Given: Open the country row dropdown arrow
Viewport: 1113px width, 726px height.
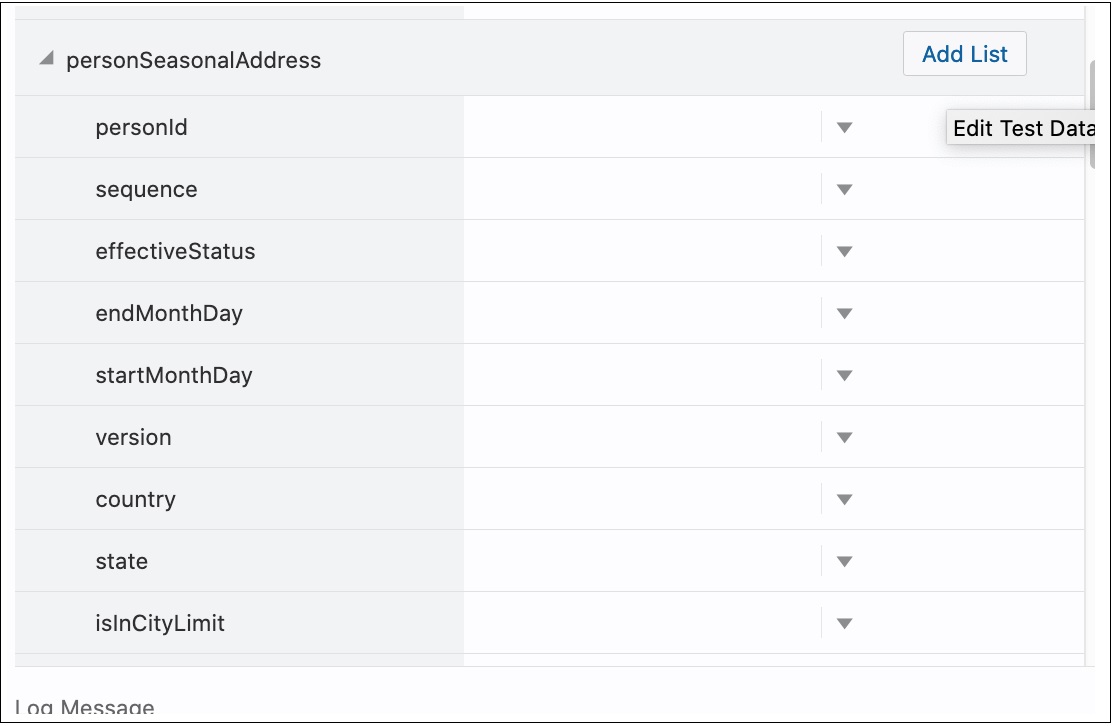Looking at the screenshot, I should pos(844,499).
